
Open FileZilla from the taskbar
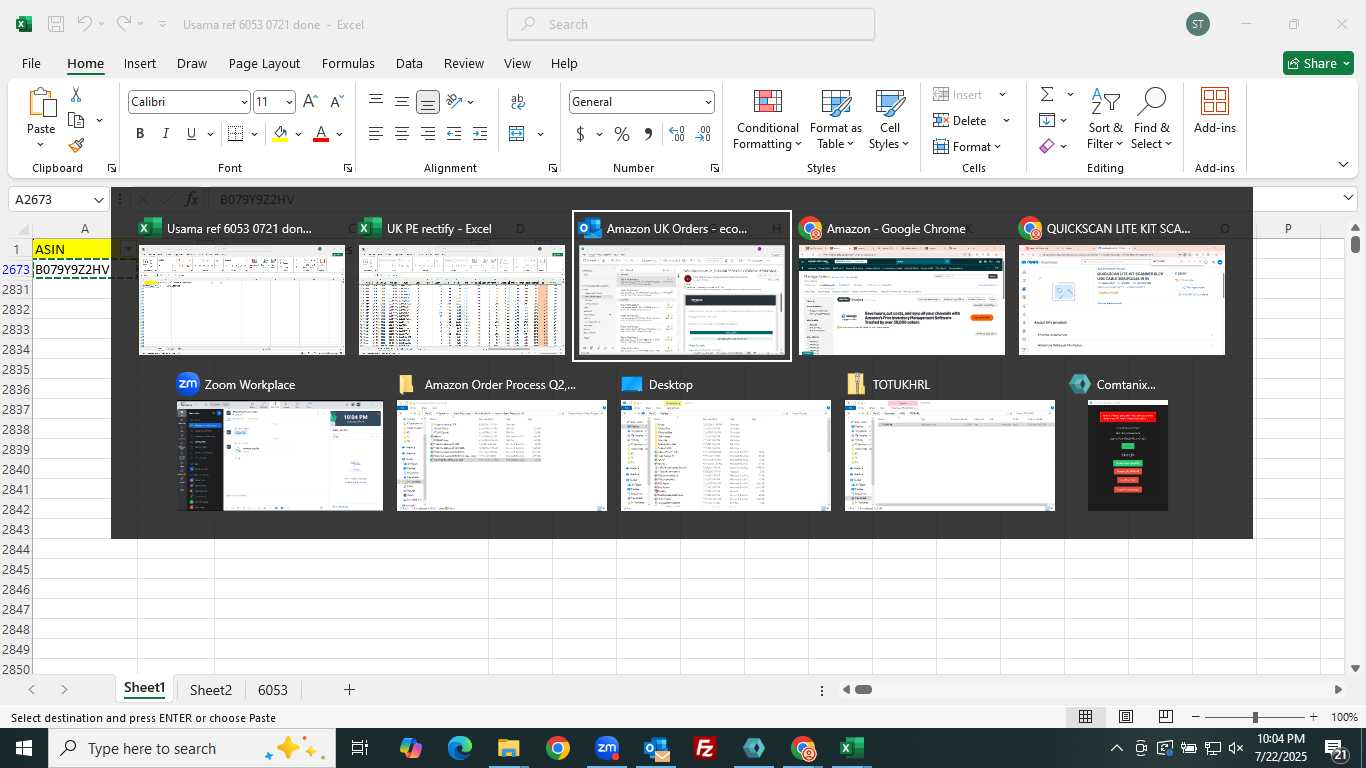705,748
